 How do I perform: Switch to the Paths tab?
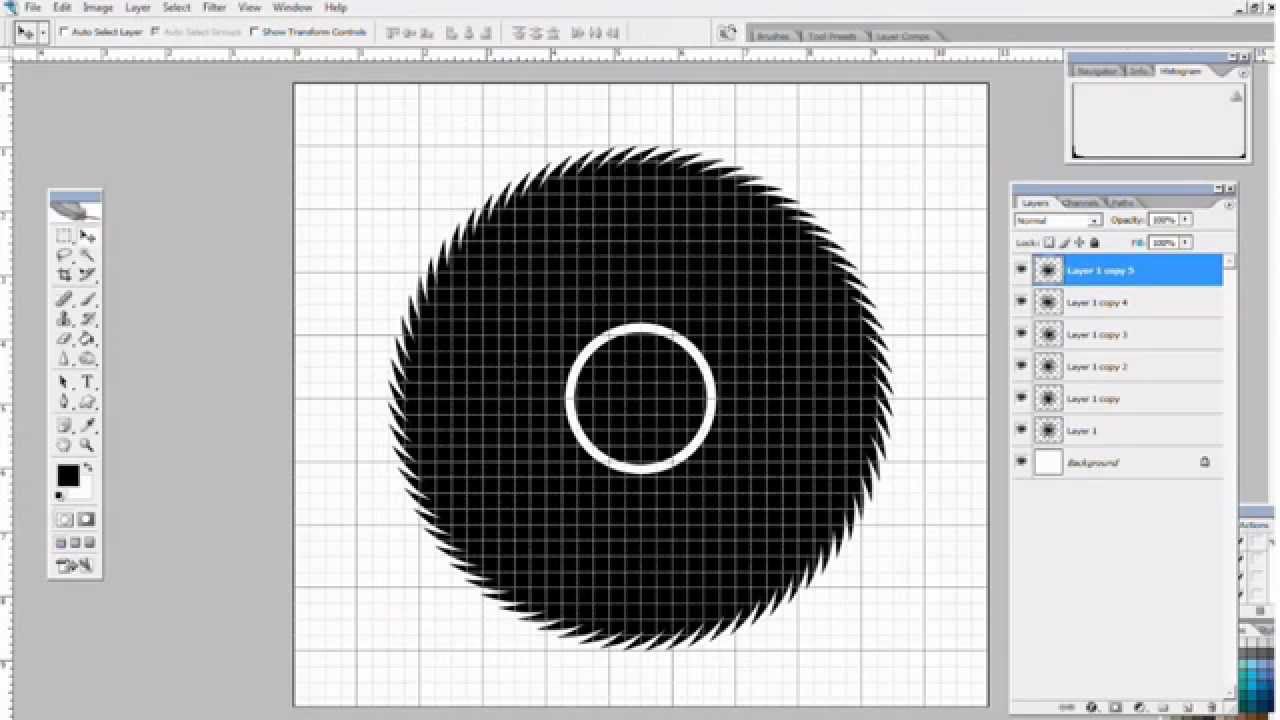(1121, 203)
